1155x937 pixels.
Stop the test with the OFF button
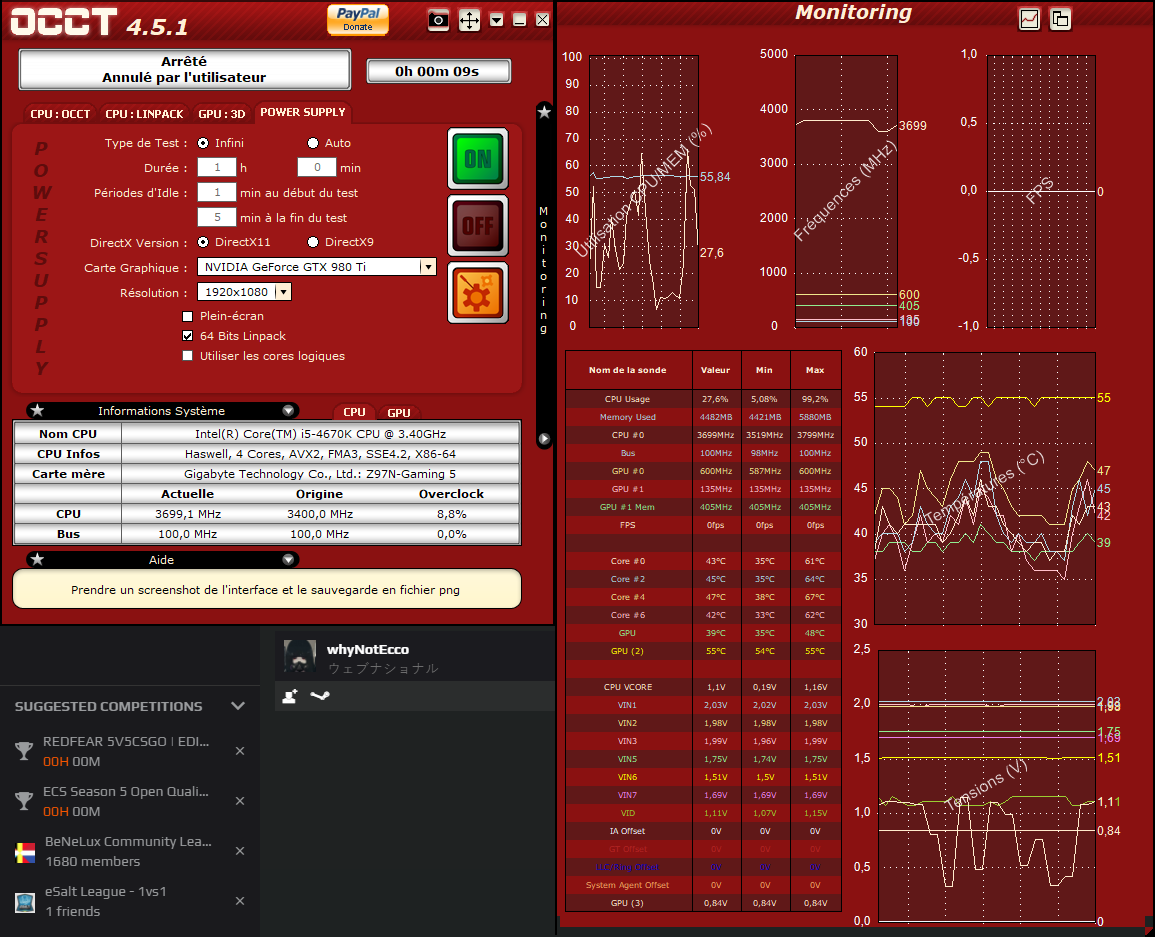[478, 225]
